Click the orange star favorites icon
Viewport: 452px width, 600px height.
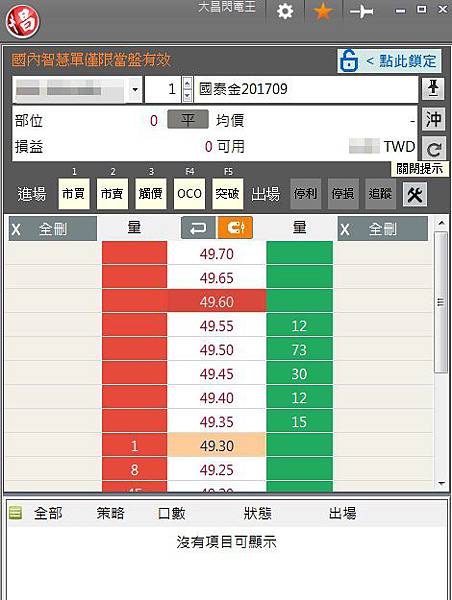pos(323,11)
